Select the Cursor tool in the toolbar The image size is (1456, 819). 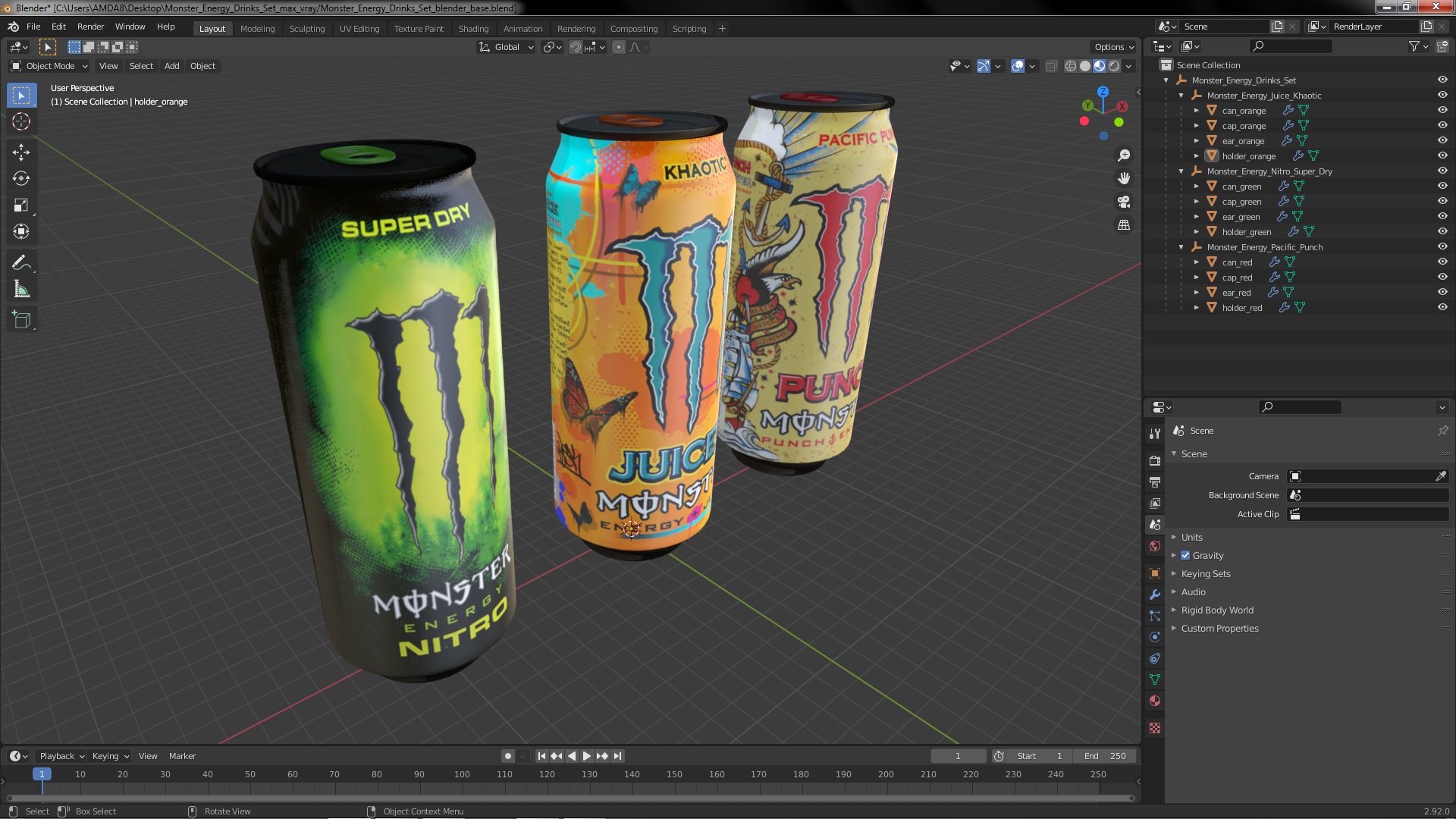[x=21, y=121]
